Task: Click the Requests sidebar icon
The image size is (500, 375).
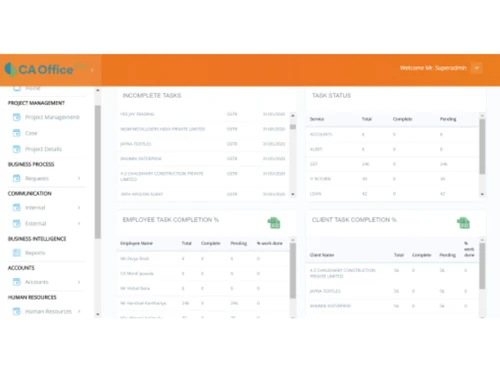Action: tap(16, 178)
